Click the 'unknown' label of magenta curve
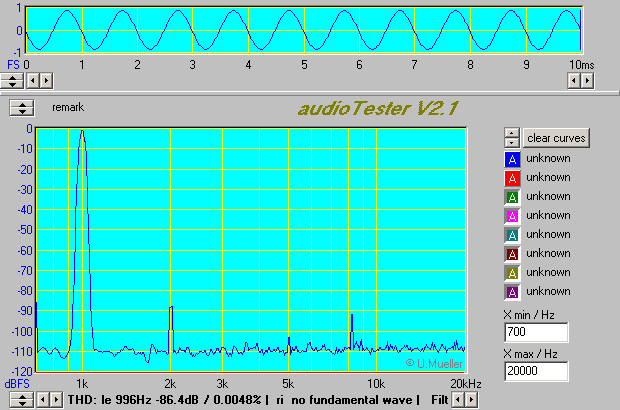620x410 pixels. pyautogui.click(x=548, y=215)
